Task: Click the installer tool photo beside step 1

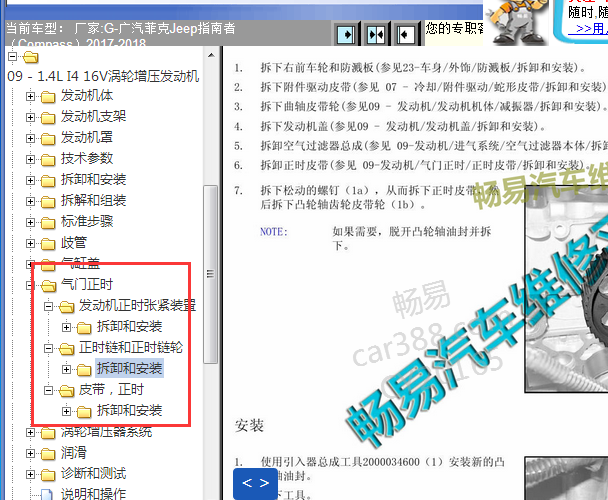Action: pos(566,478)
